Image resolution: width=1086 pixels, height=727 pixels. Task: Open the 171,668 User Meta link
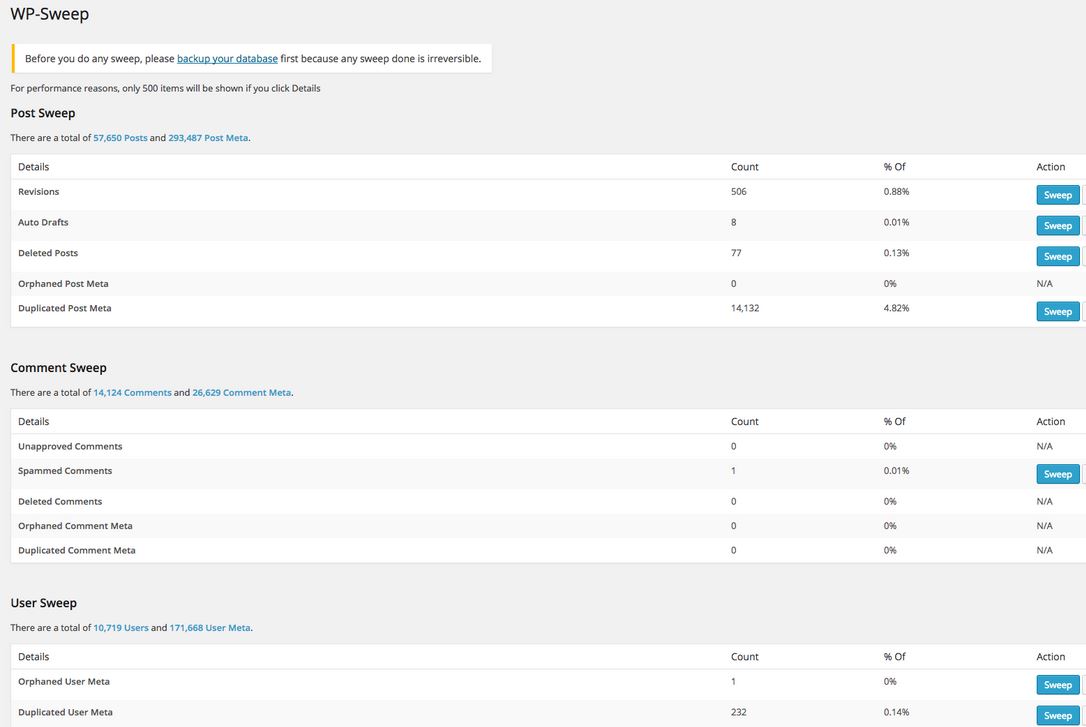[210, 628]
